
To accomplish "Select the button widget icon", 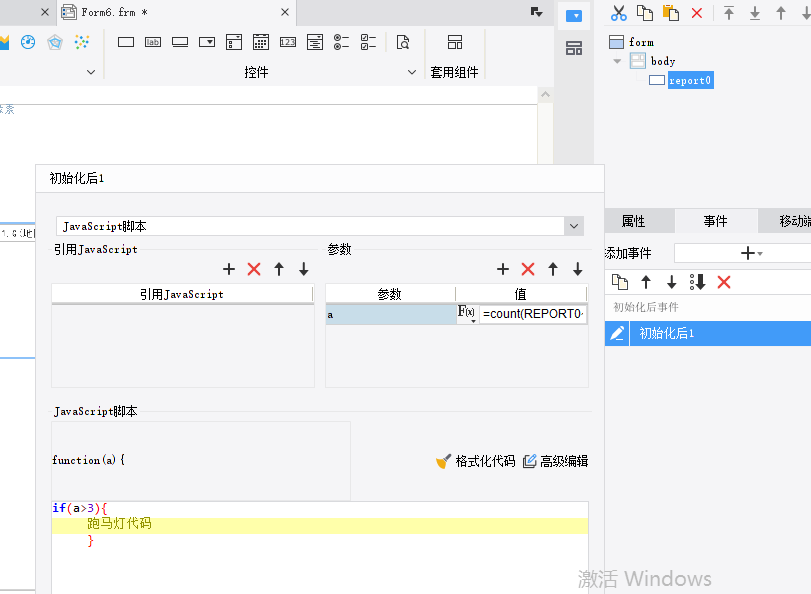I will pos(180,42).
